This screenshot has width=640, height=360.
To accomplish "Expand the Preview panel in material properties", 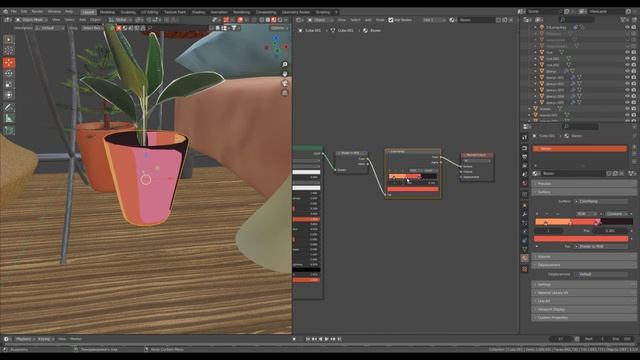I will click(x=583, y=184).
